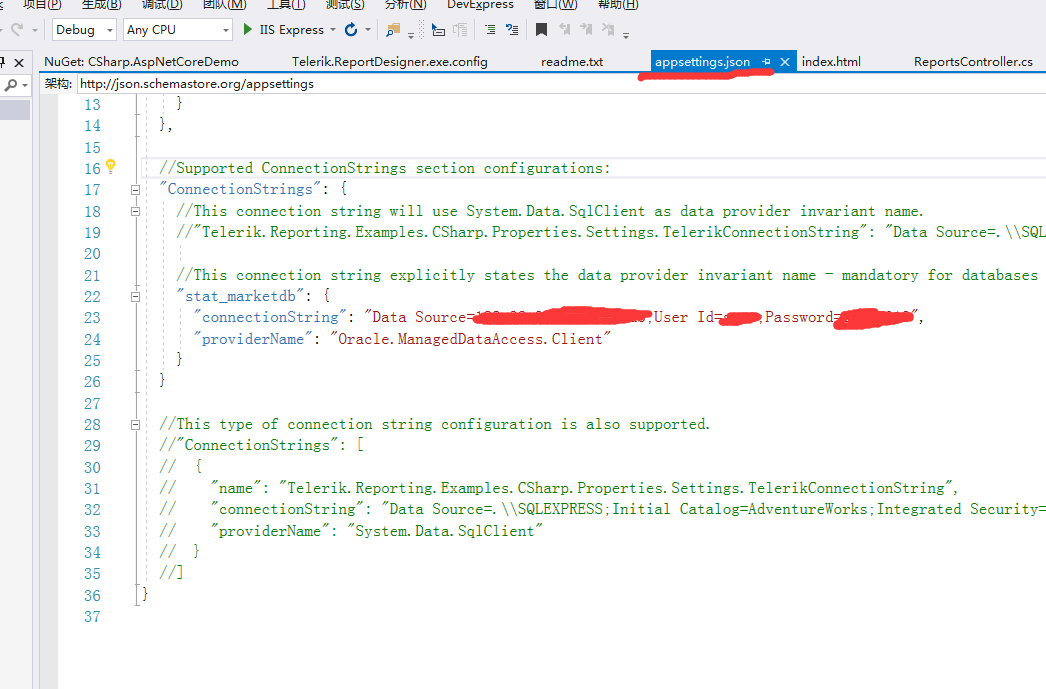Viewport: 1046px width, 689px height.
Task: Collapse the stat_marketdb block at line 22
Action: 135,297
